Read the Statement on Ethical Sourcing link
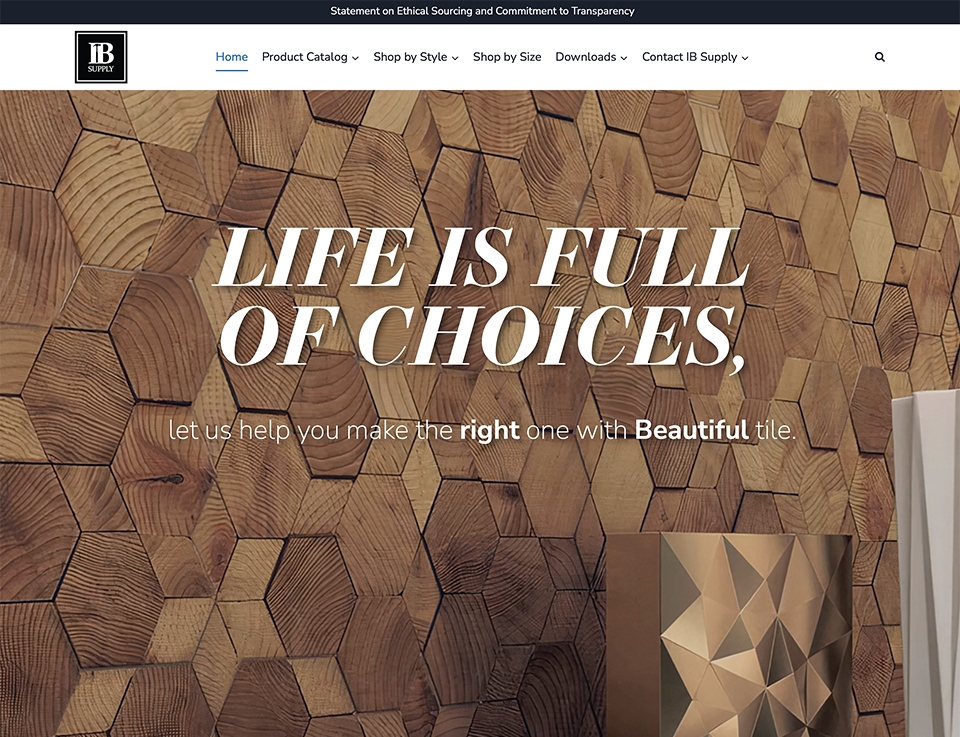Screen dimensions: 960x737 (482, 11)
